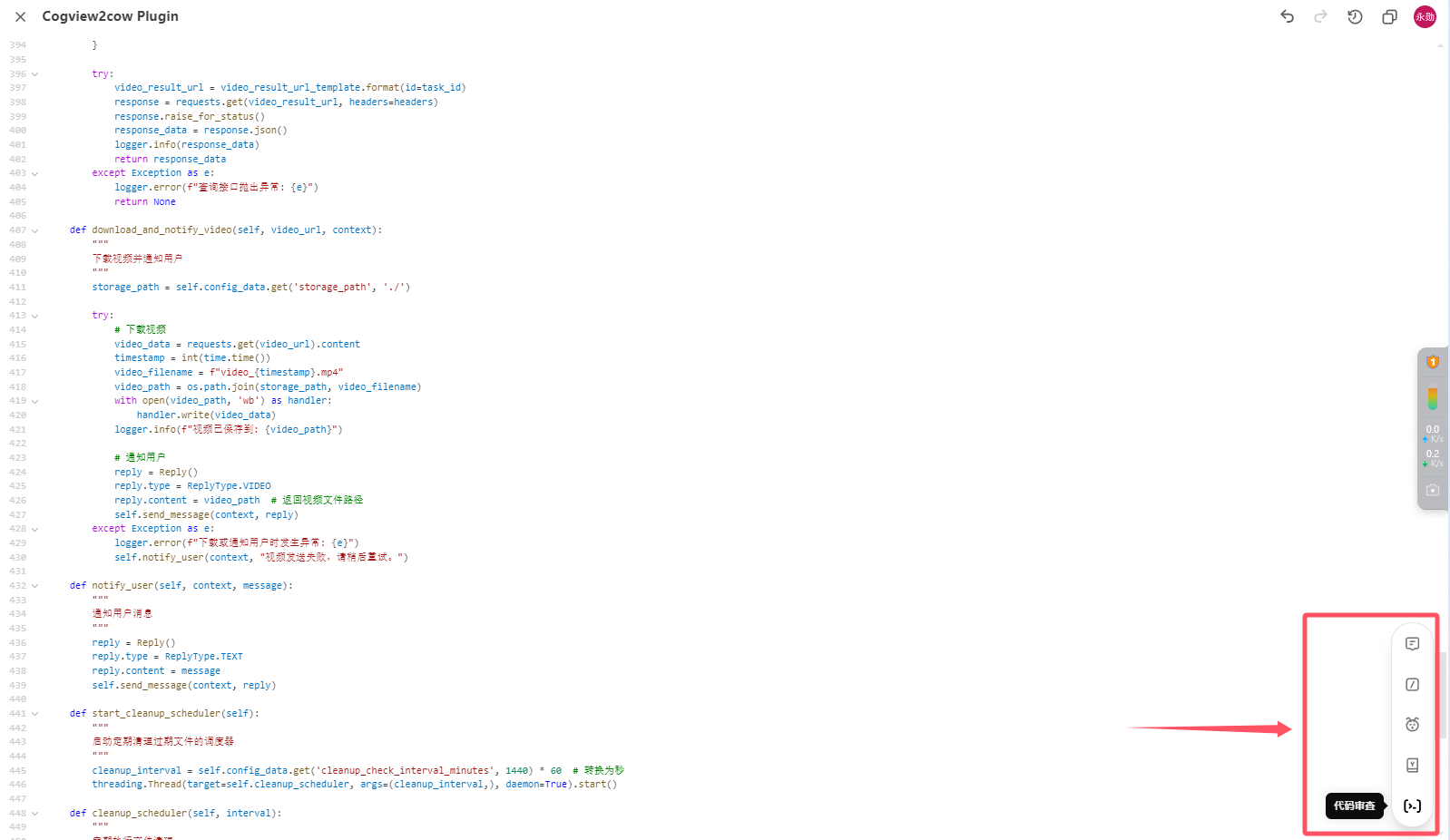Fold the start_cleanup_scheduler function
Screen dimensions: 1450x840
(x=35, y=714)
